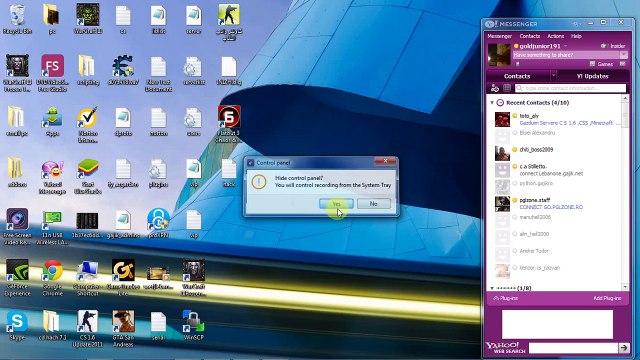Click the contact search input field

tap(570, 88)
